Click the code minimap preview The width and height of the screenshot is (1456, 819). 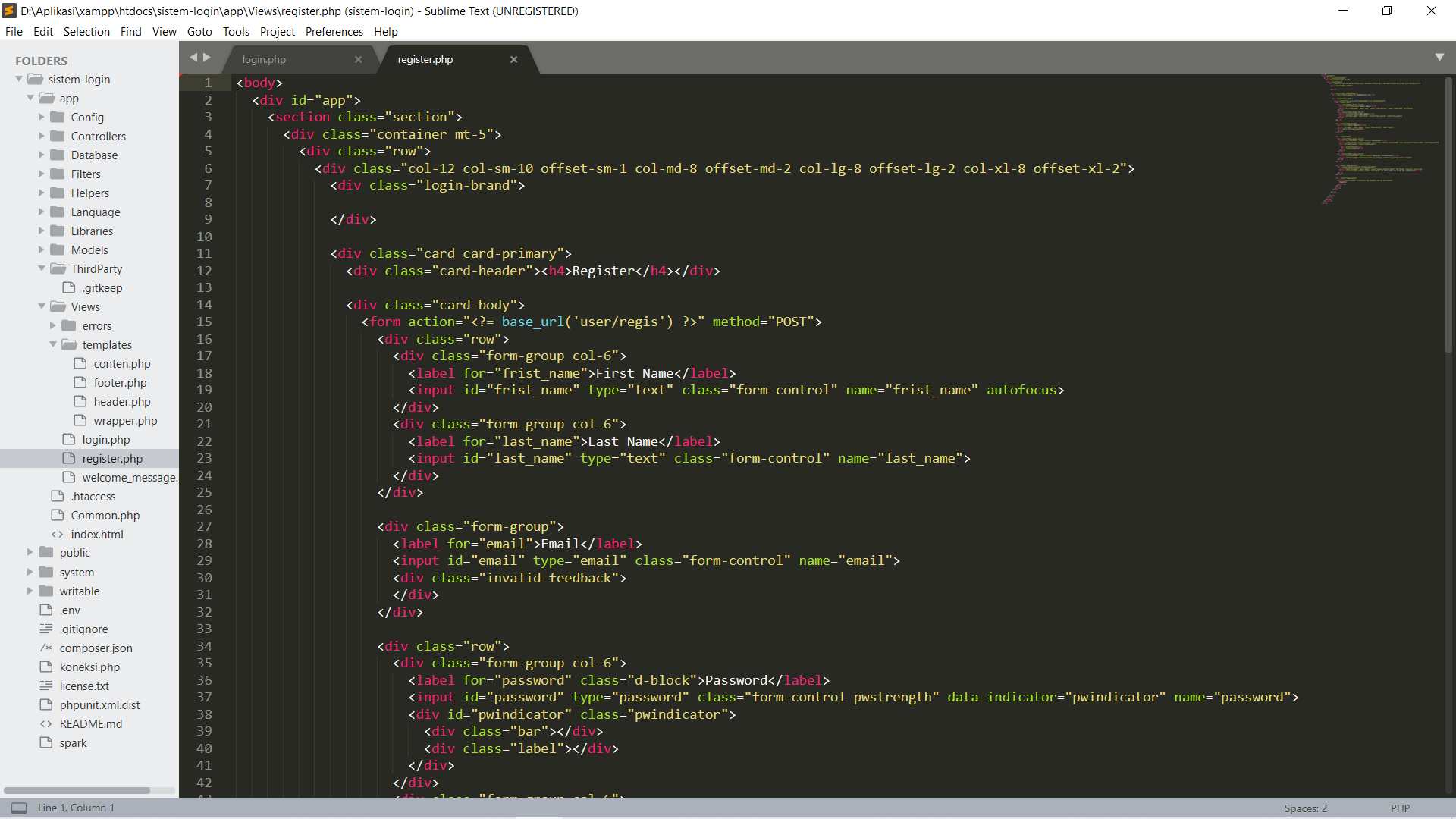coord(1373,136)
